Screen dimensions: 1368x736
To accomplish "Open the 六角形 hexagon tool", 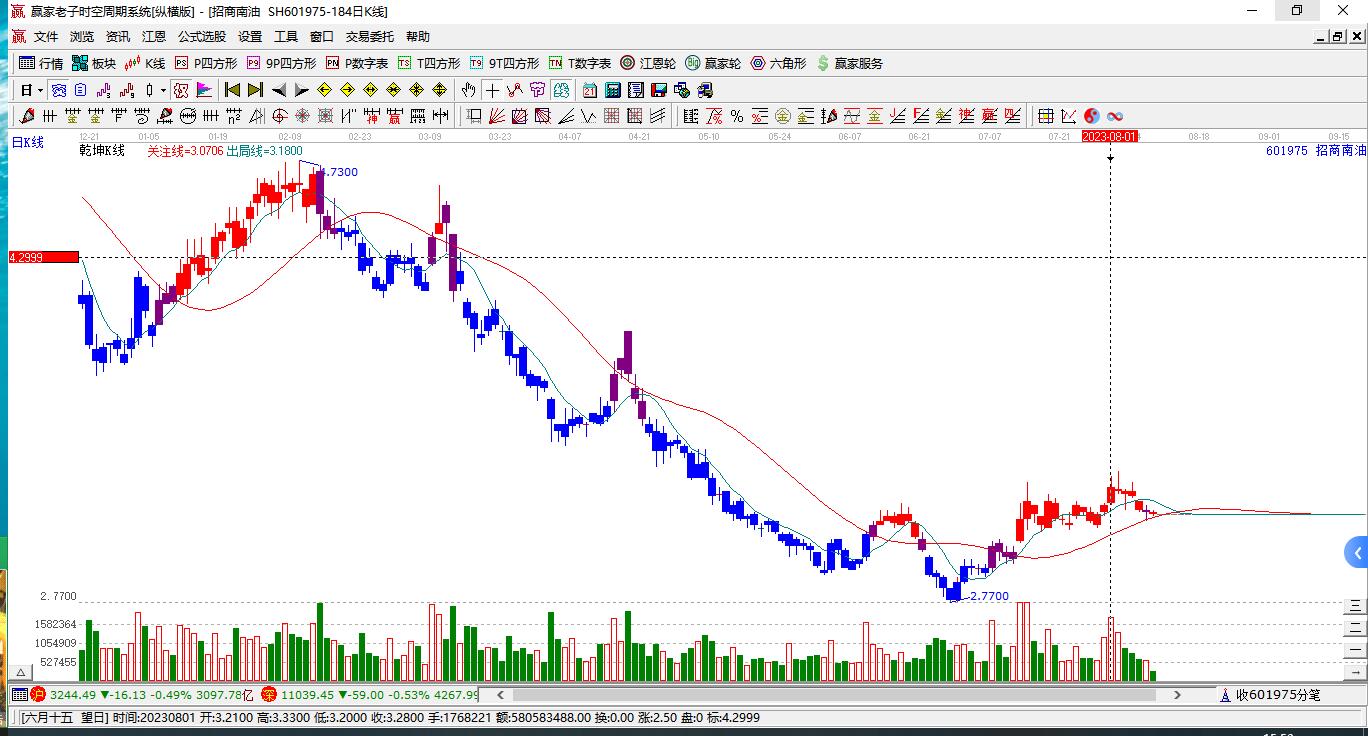I will point(779,63).
